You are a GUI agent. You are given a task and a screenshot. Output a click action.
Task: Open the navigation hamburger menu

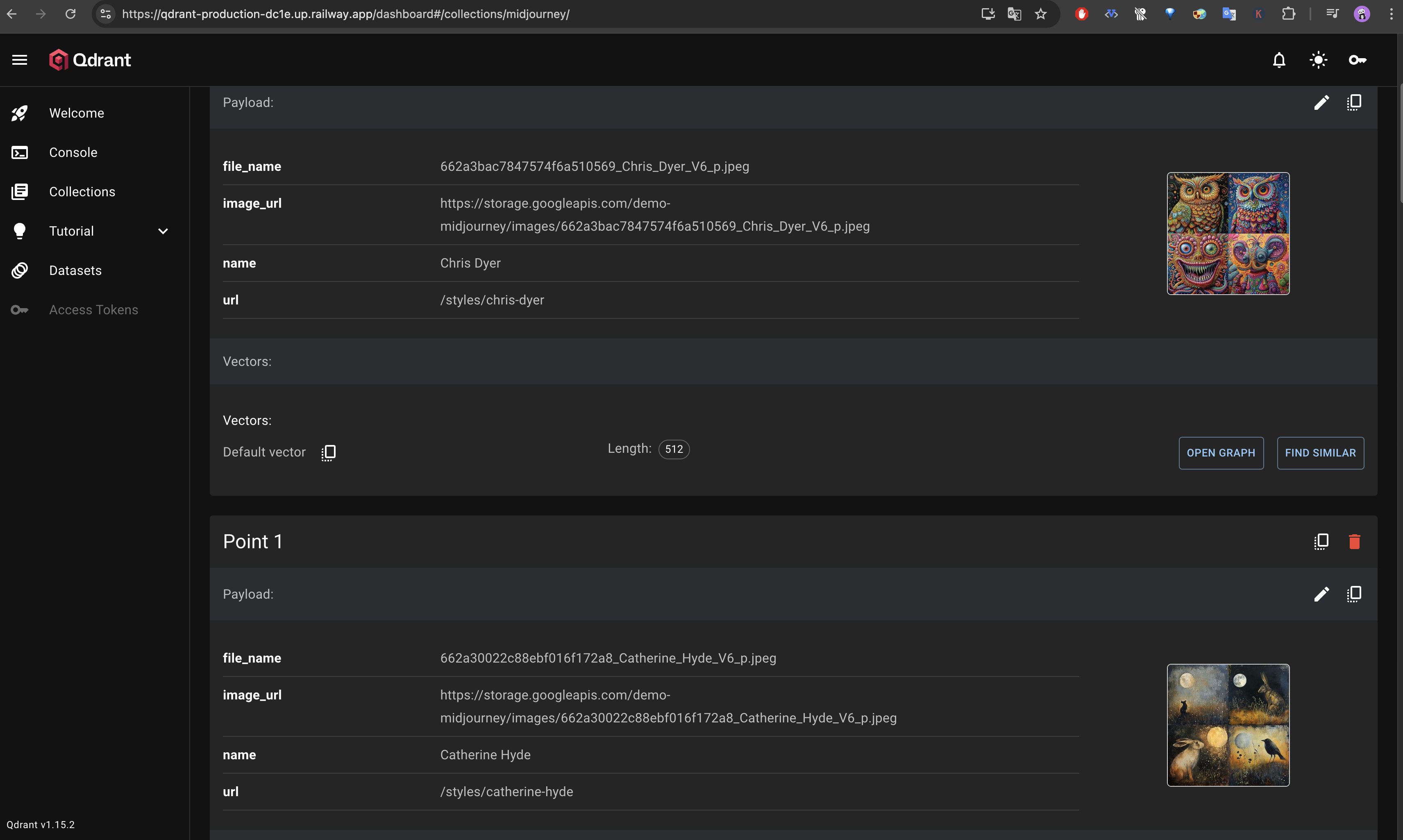tap(19, 59)
